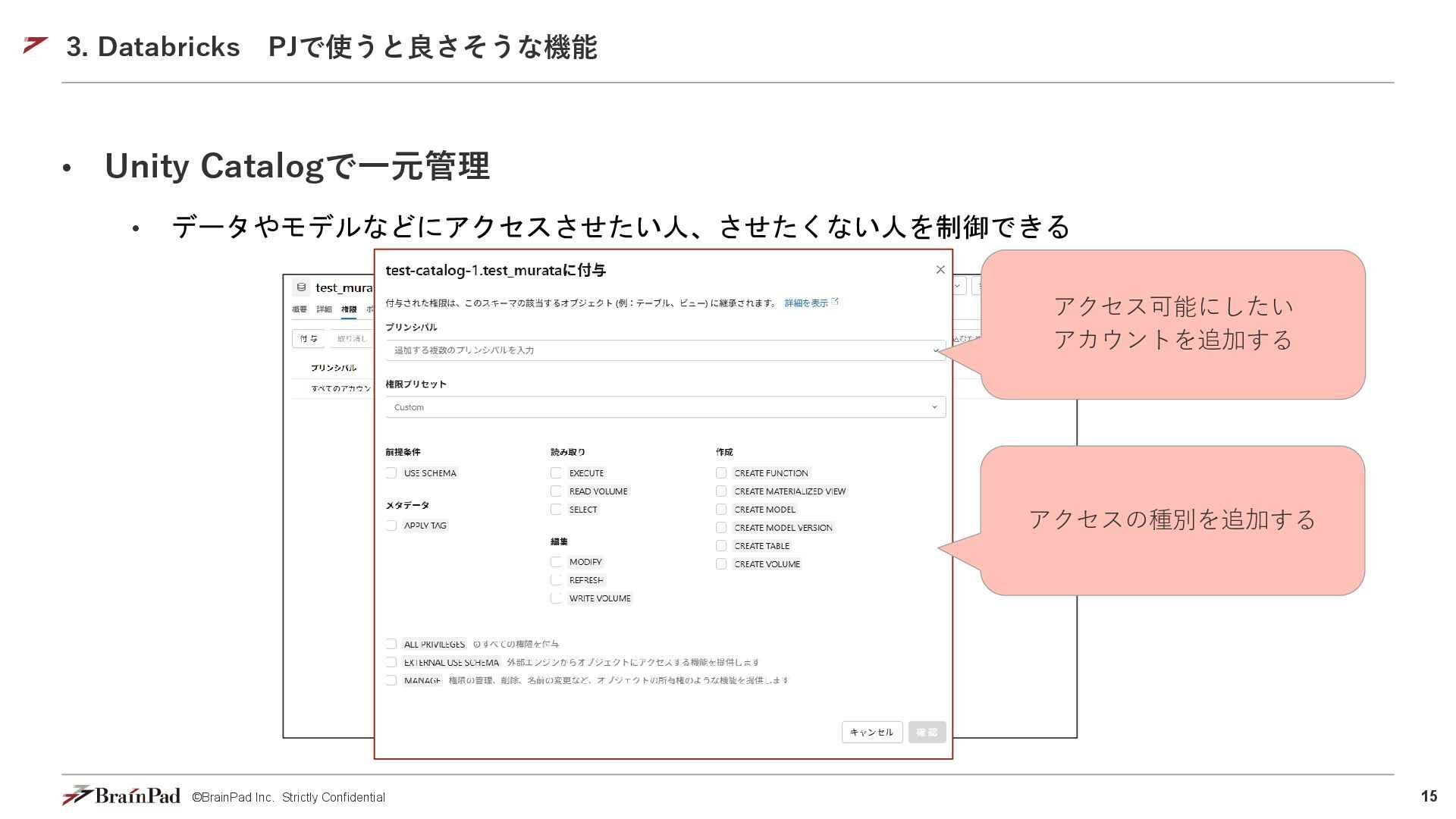
Task: Check the MODIFY edit permission
Action: coord(557,562)
